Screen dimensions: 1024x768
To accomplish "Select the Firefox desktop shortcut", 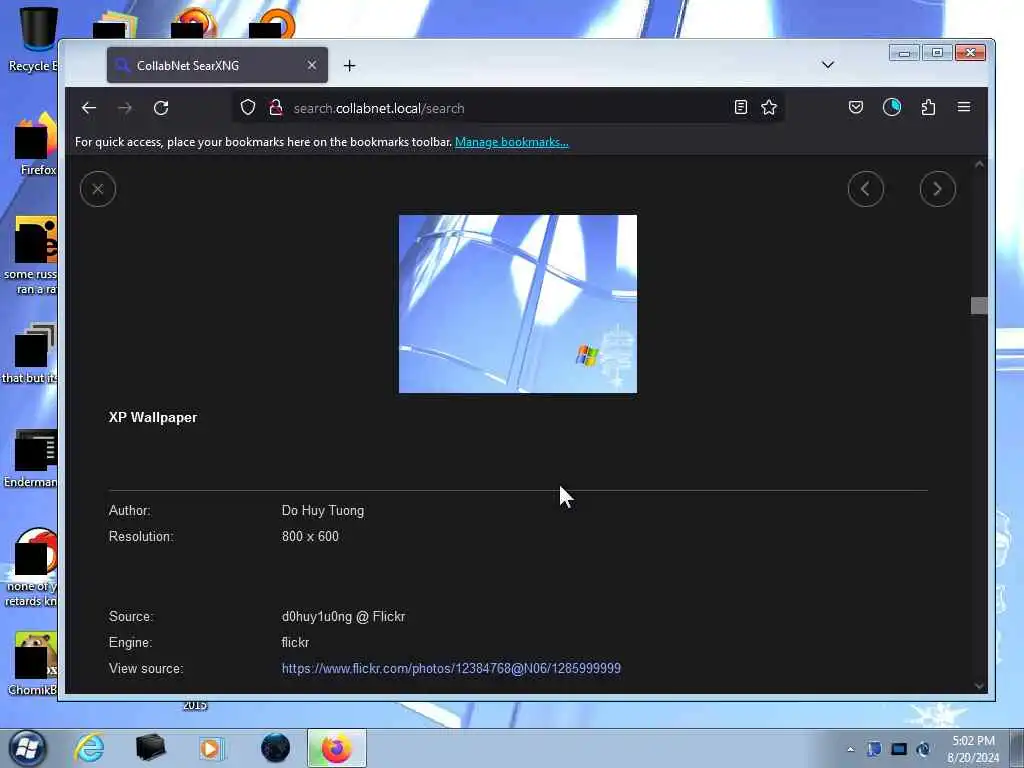I will click(x=36, y=144).
